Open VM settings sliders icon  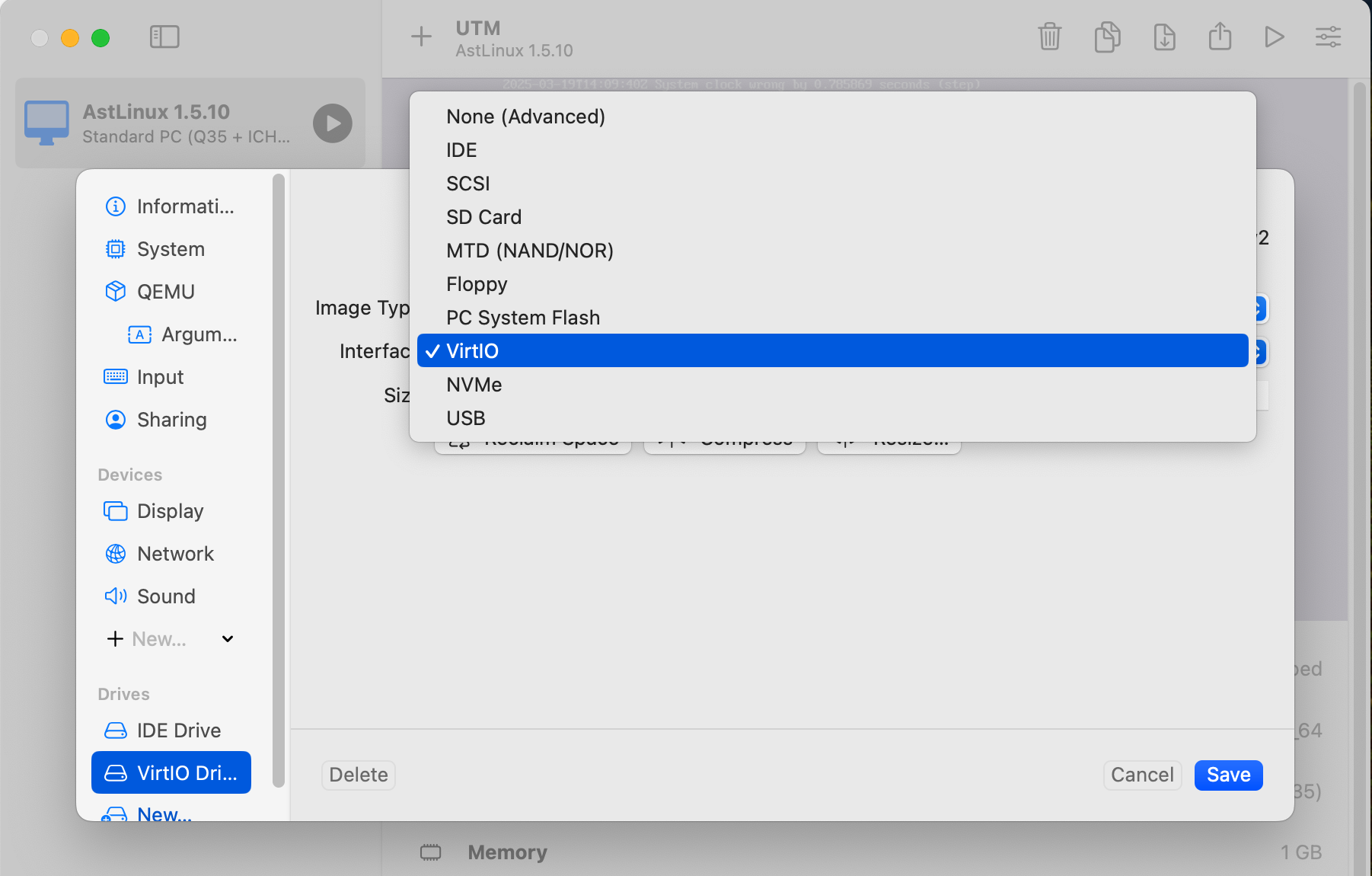[1329, 37]
